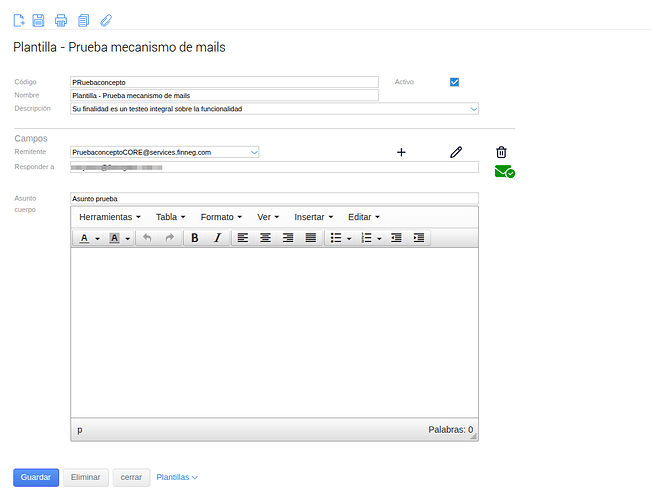Click into the Asunto subject field

274,198
